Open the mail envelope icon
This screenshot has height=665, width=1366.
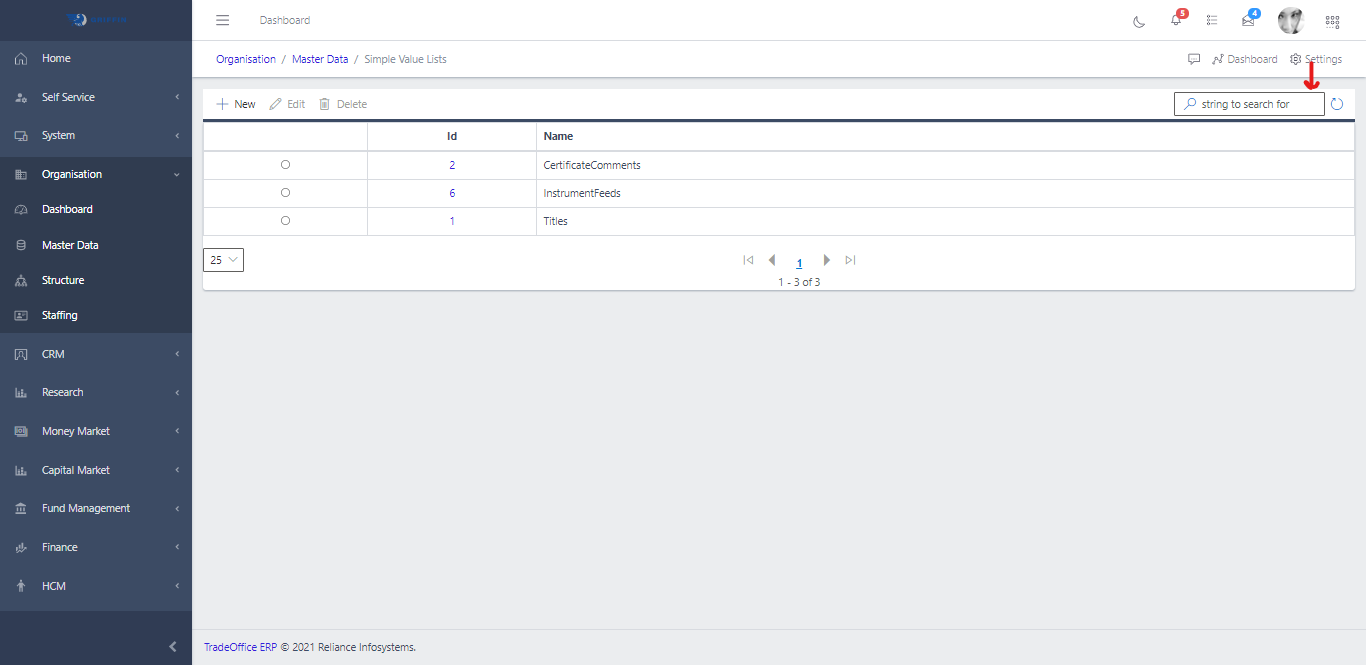pos(1247,21)
